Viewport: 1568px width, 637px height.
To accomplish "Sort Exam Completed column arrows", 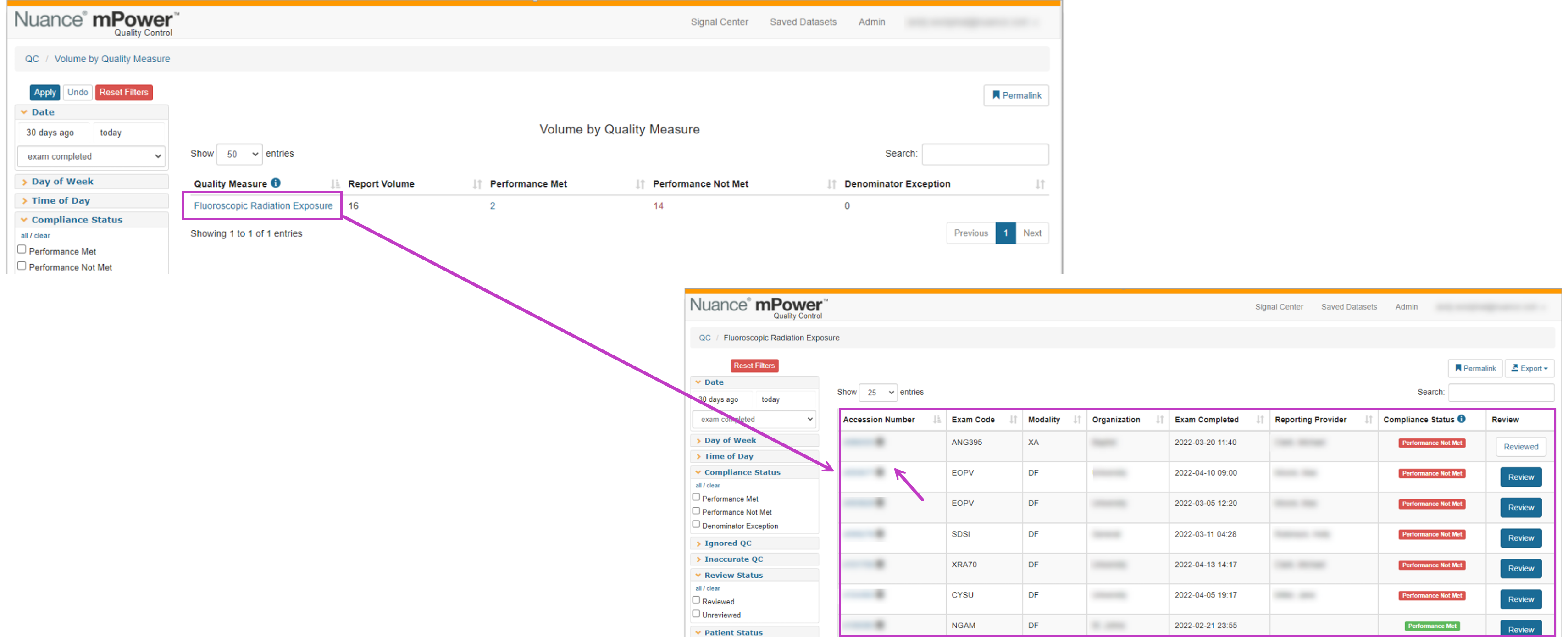I will (x=1259, y=420).
